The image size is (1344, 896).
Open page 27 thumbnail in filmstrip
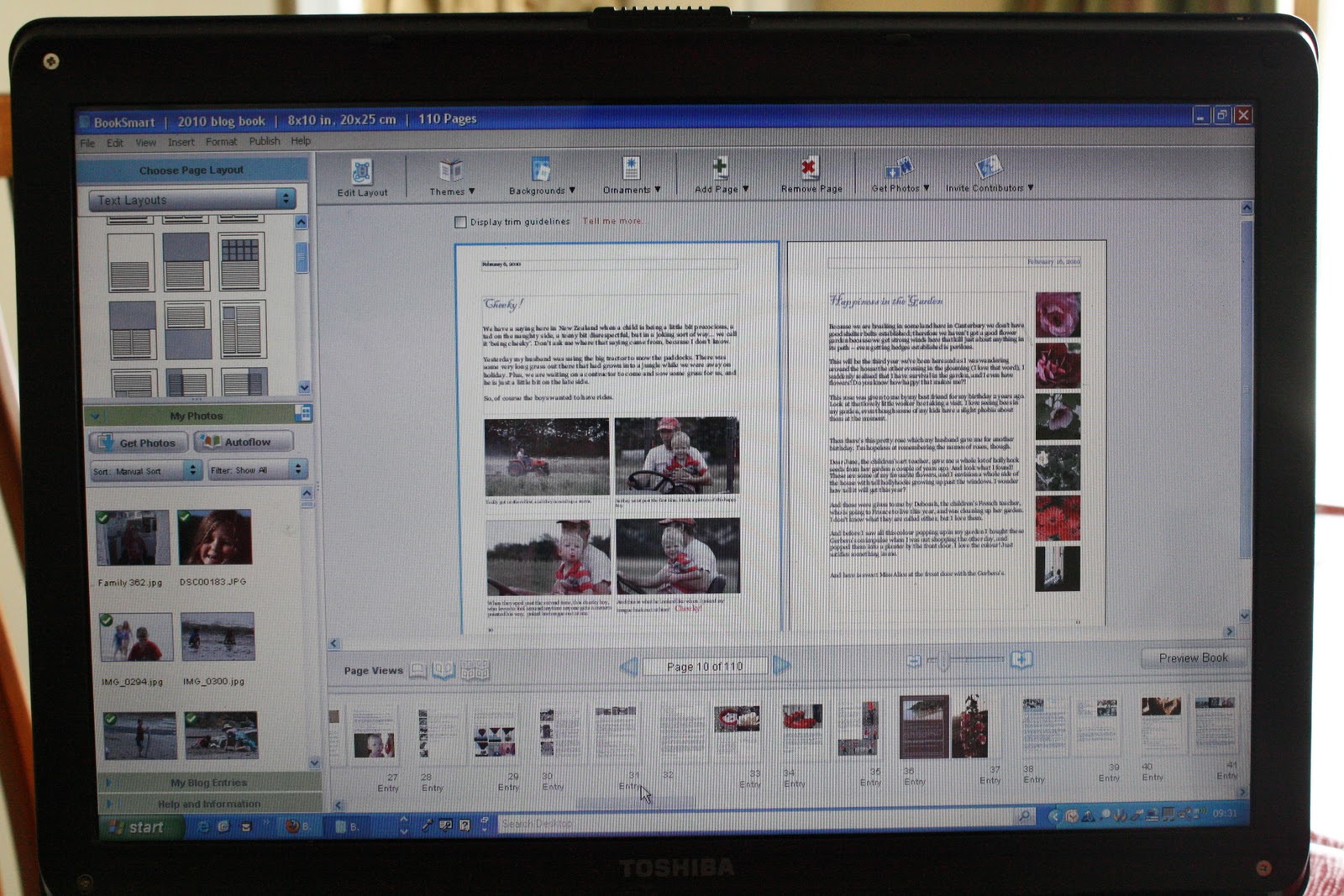click(x=372, y=734)
